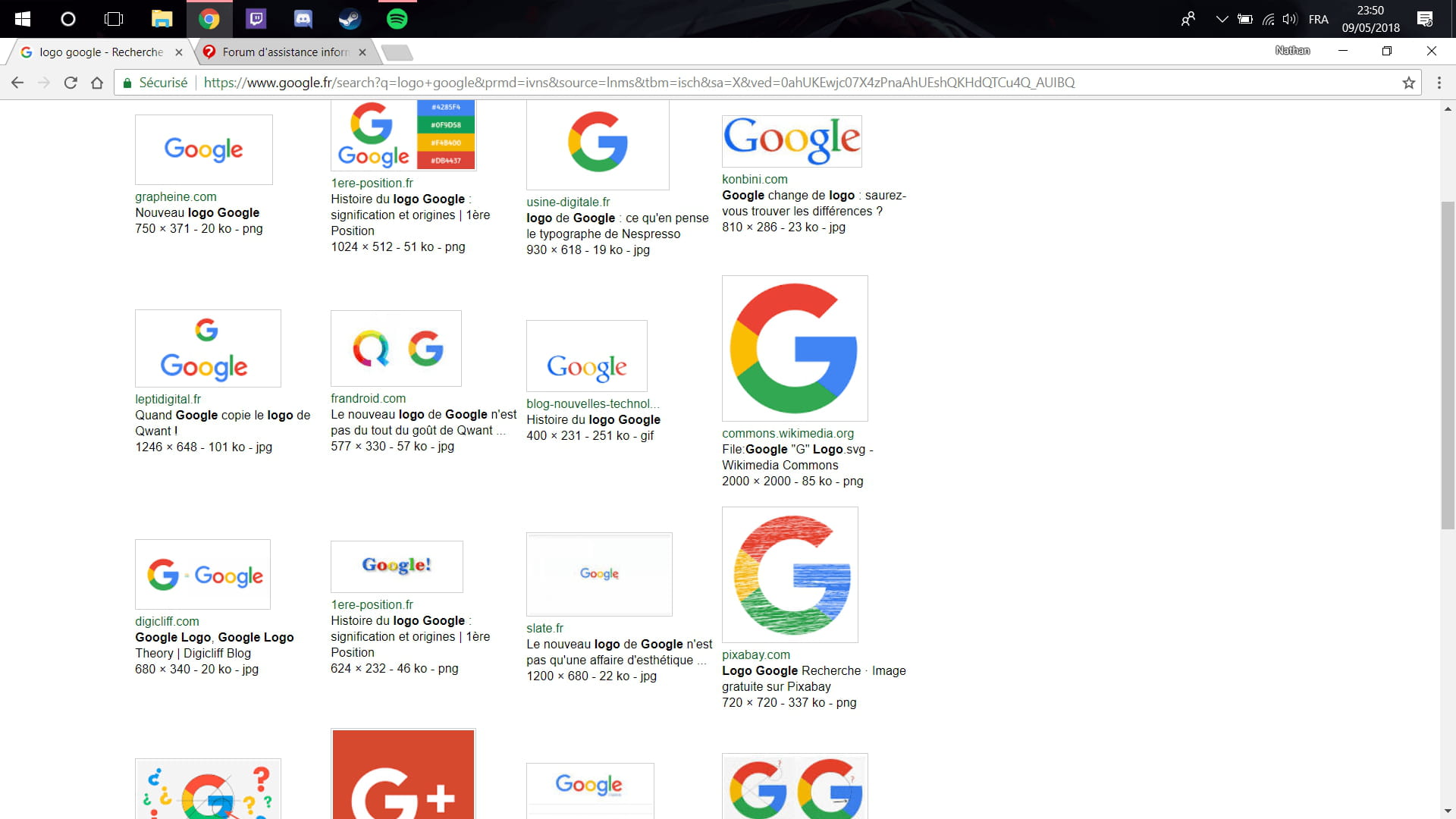The height and width of the screenshot is (819, 1456).
Task: Open the red Google+ logo image
Action: click(x=403, y=773)
